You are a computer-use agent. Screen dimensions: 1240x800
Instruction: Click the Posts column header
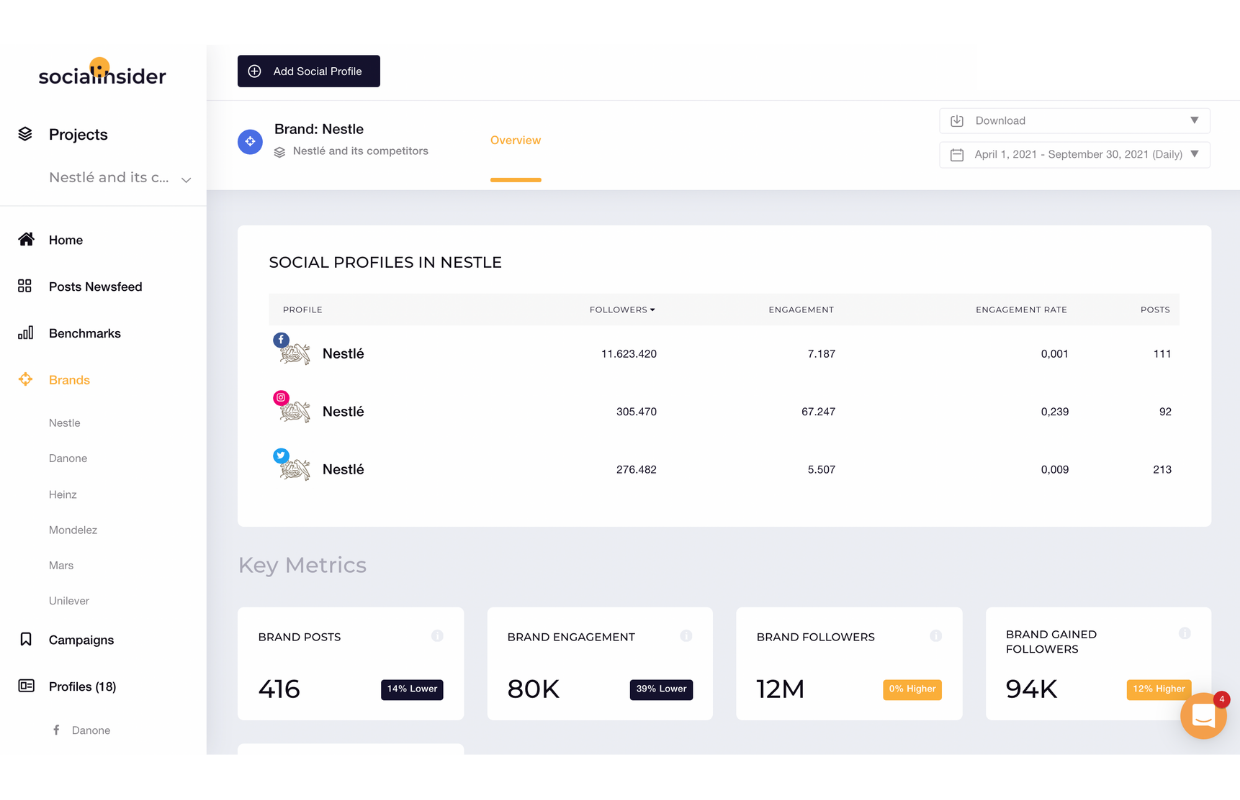(x=1155, y=310)
